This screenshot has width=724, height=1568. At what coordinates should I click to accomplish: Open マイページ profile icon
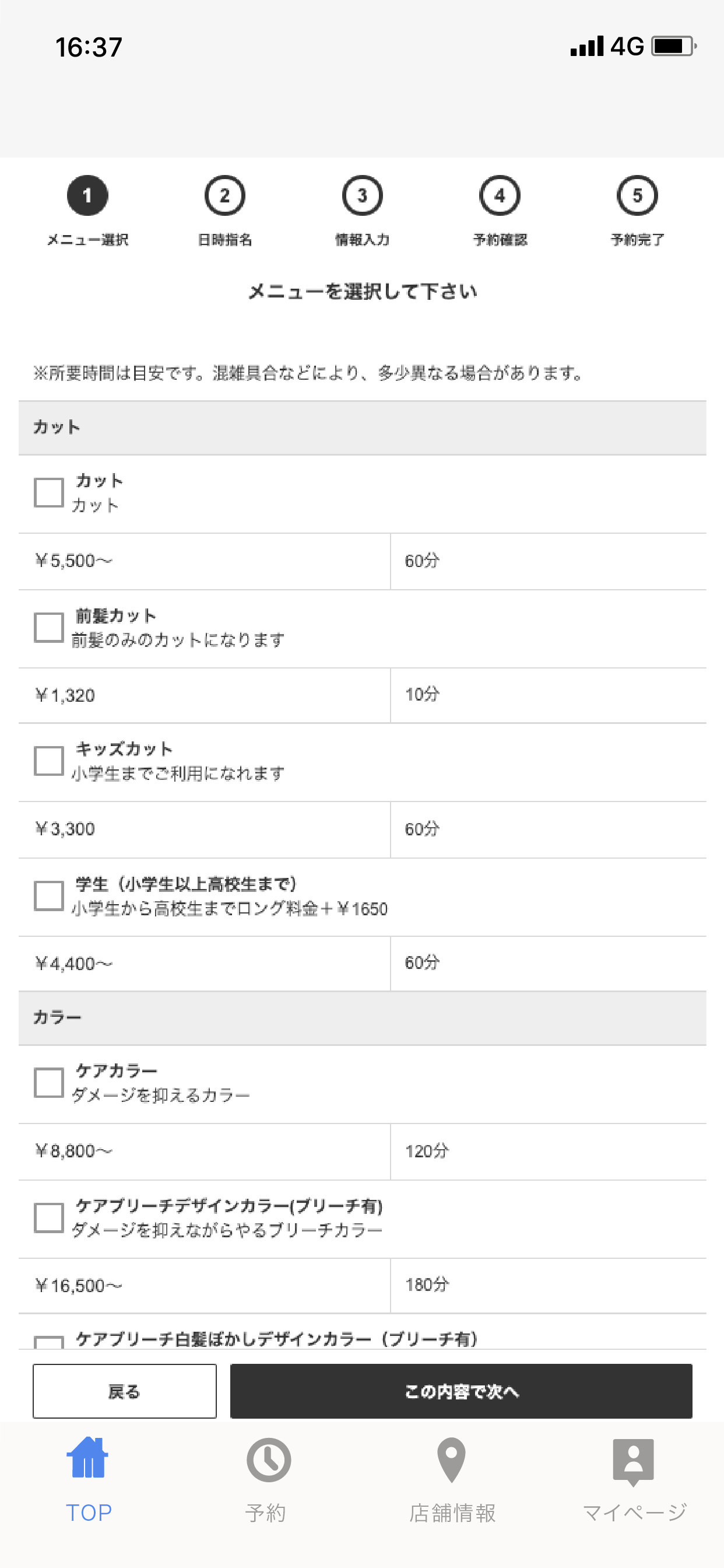pos(633,1461)
